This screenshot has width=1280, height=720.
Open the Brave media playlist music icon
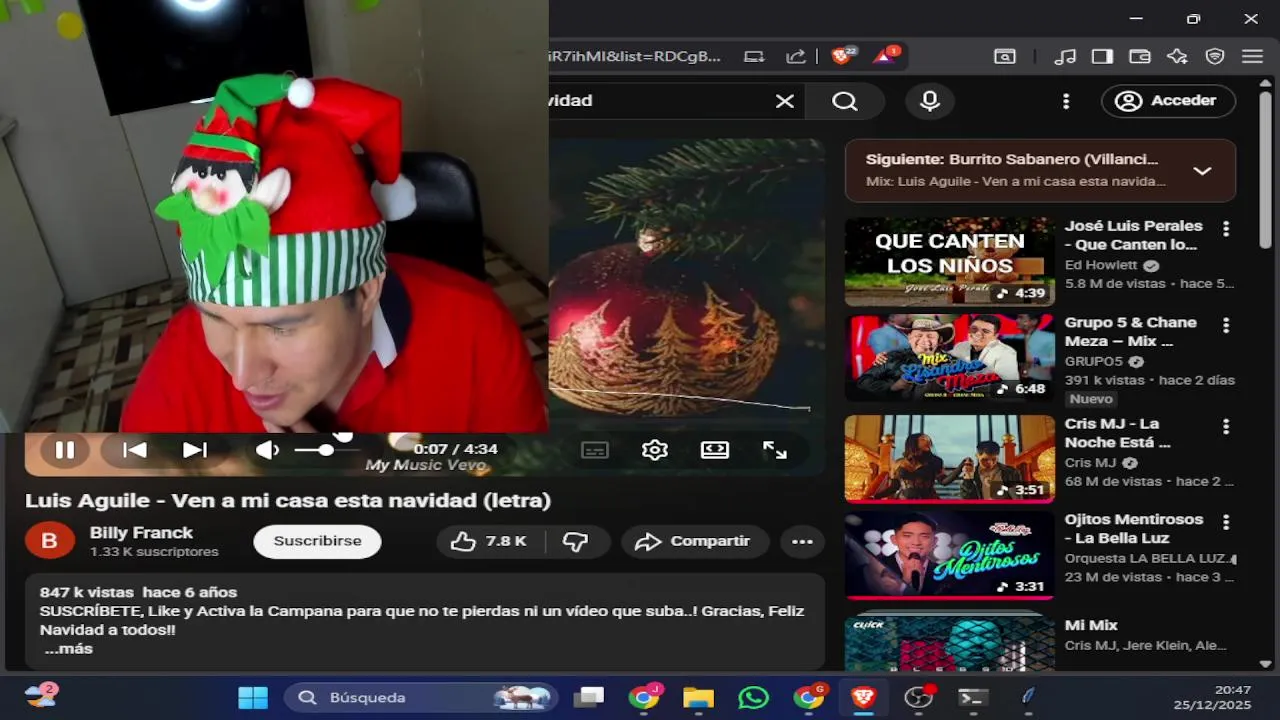[1066, 56]
